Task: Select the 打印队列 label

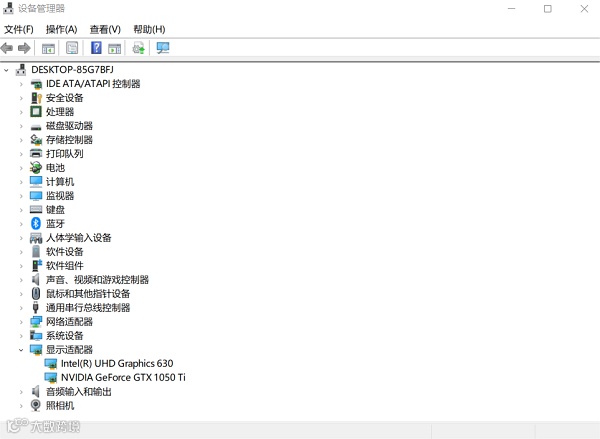Action: point(65,154)
